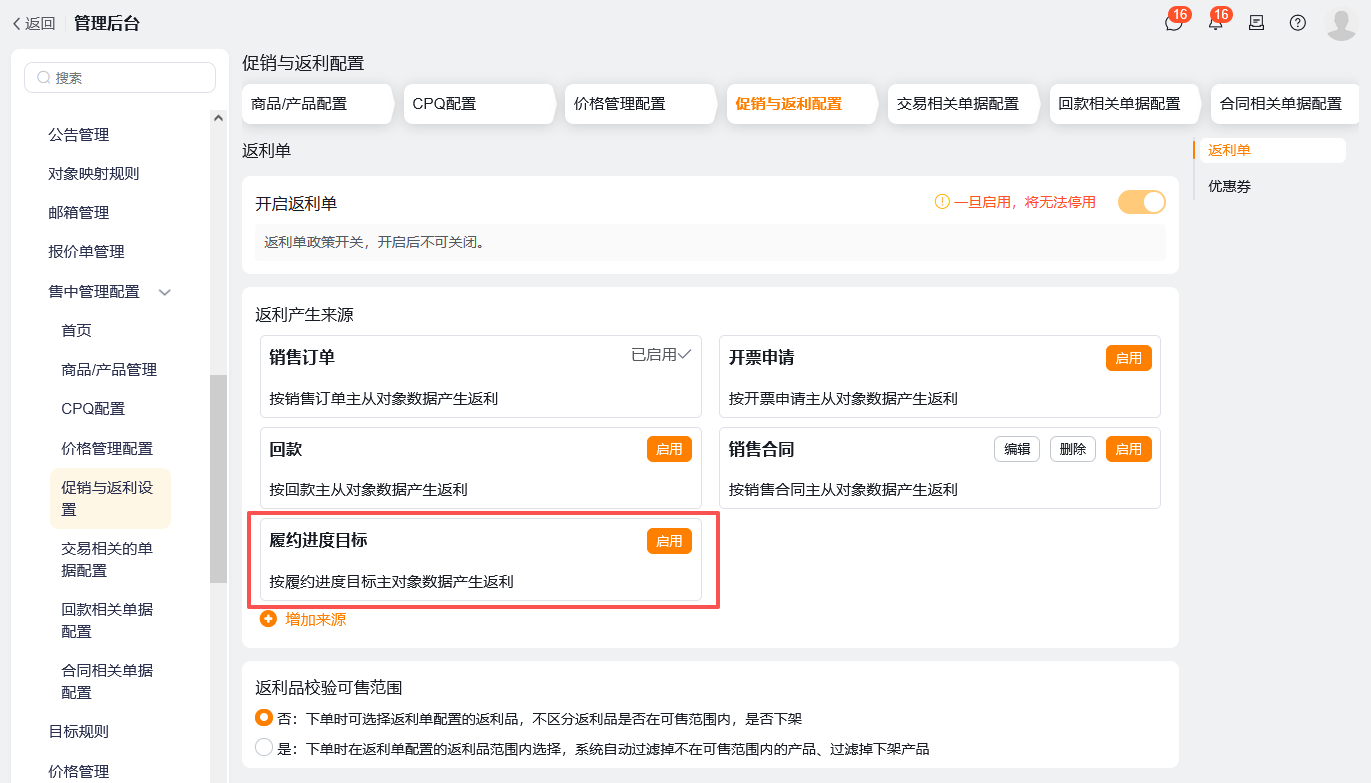Click the back arrow 返回
The height and width of the screenshot is (783, 1371).
point(34,23)
